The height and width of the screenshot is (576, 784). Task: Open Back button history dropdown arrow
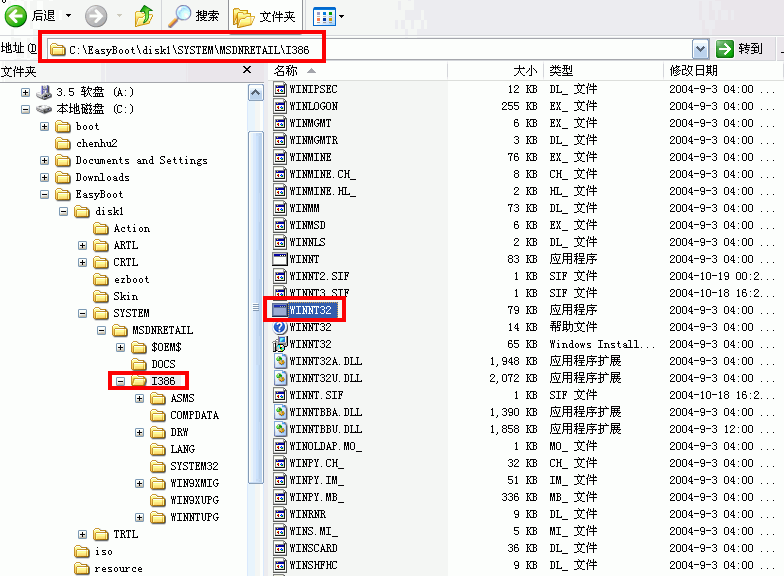pyautogui.click(x=68, y=16)
